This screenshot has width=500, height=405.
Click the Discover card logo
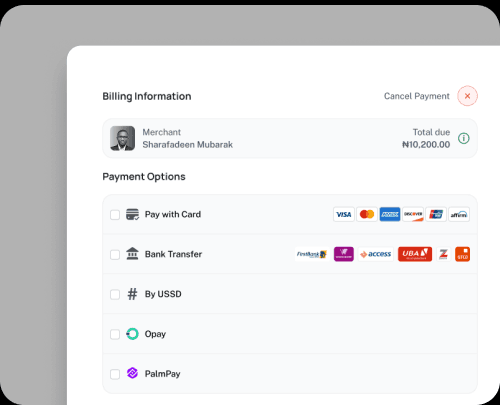click(413, 214)
